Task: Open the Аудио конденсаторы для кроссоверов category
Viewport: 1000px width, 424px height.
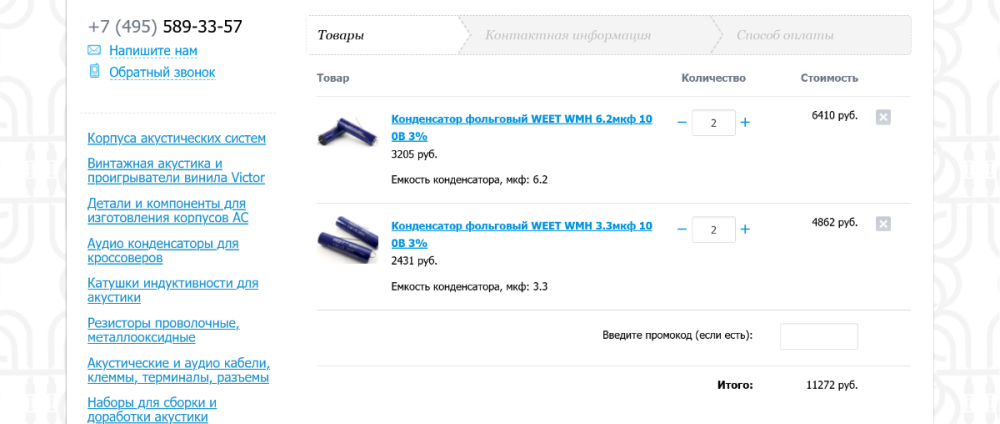Action: 163,250
